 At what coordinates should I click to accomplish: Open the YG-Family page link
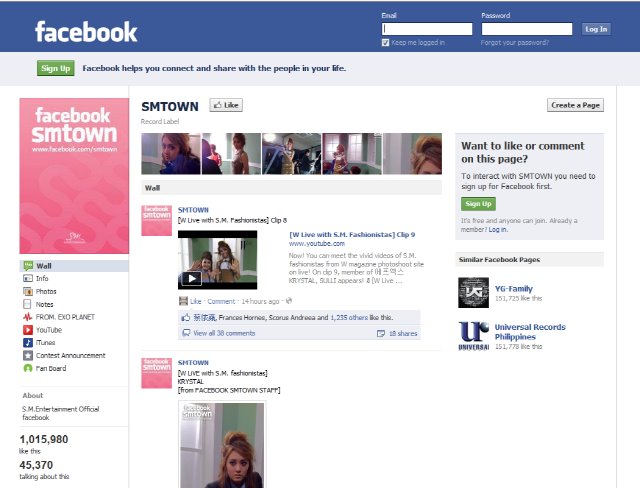513,289
